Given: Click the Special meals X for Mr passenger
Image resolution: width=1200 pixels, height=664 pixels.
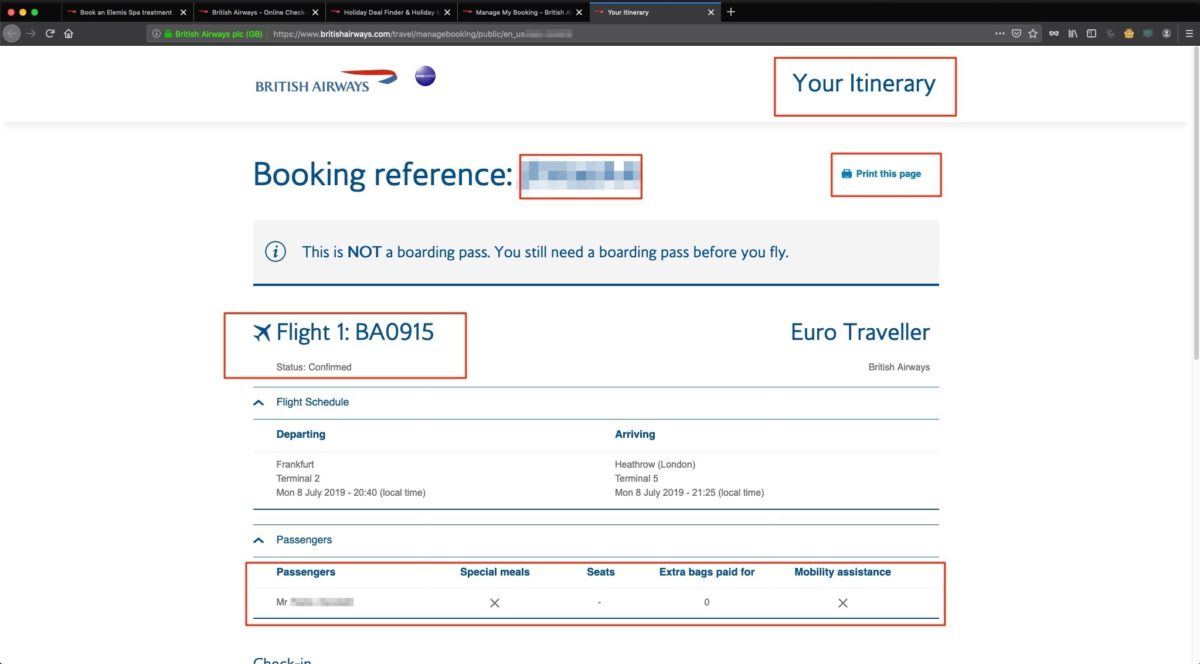Looking at the screenshot, I should point(494,603).
